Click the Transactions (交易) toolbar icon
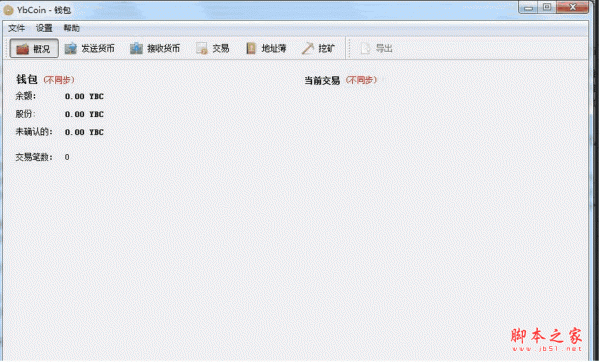 pyautogui.click(x=201, y=49)
